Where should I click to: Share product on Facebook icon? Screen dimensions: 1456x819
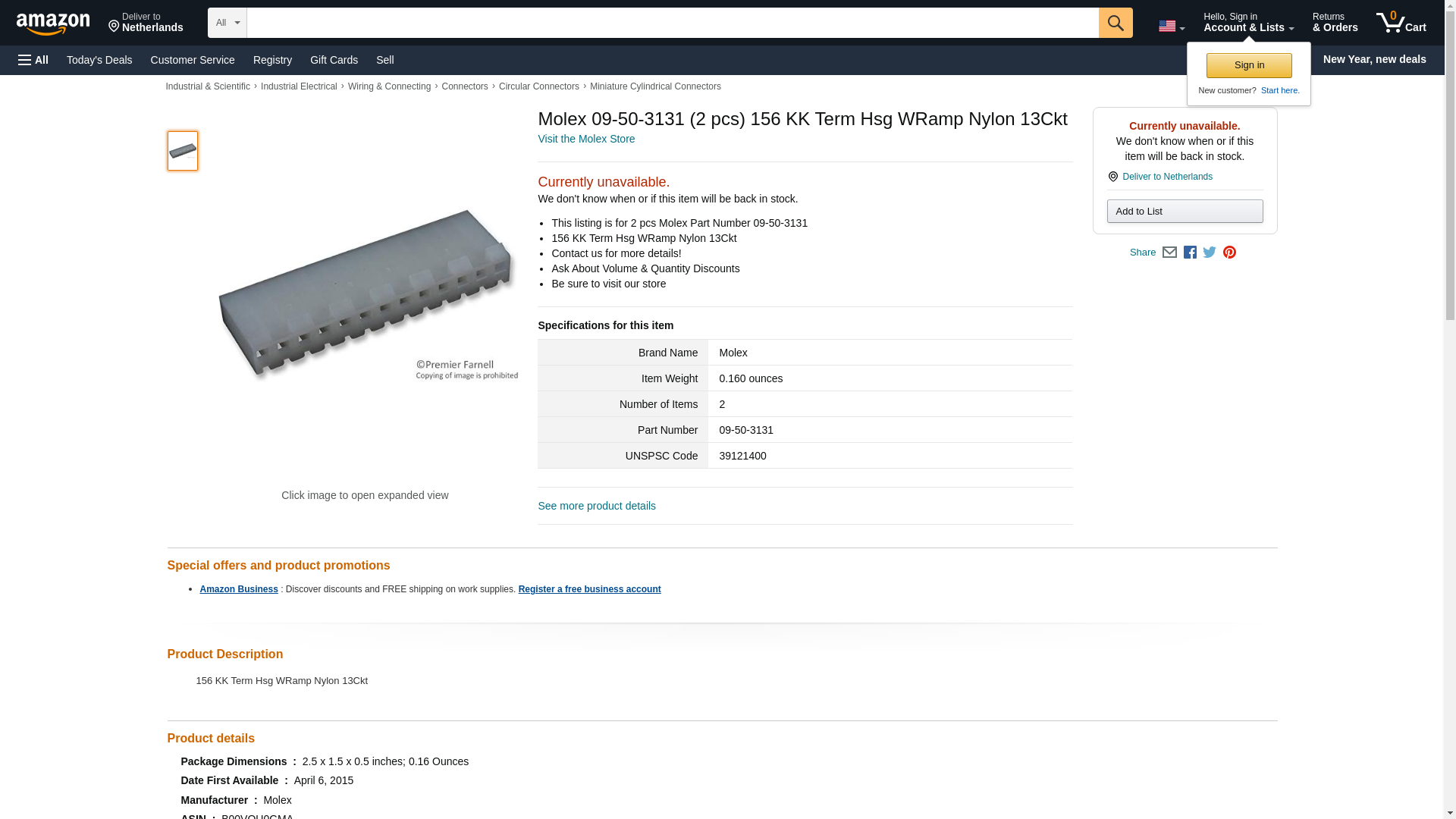1190,253
